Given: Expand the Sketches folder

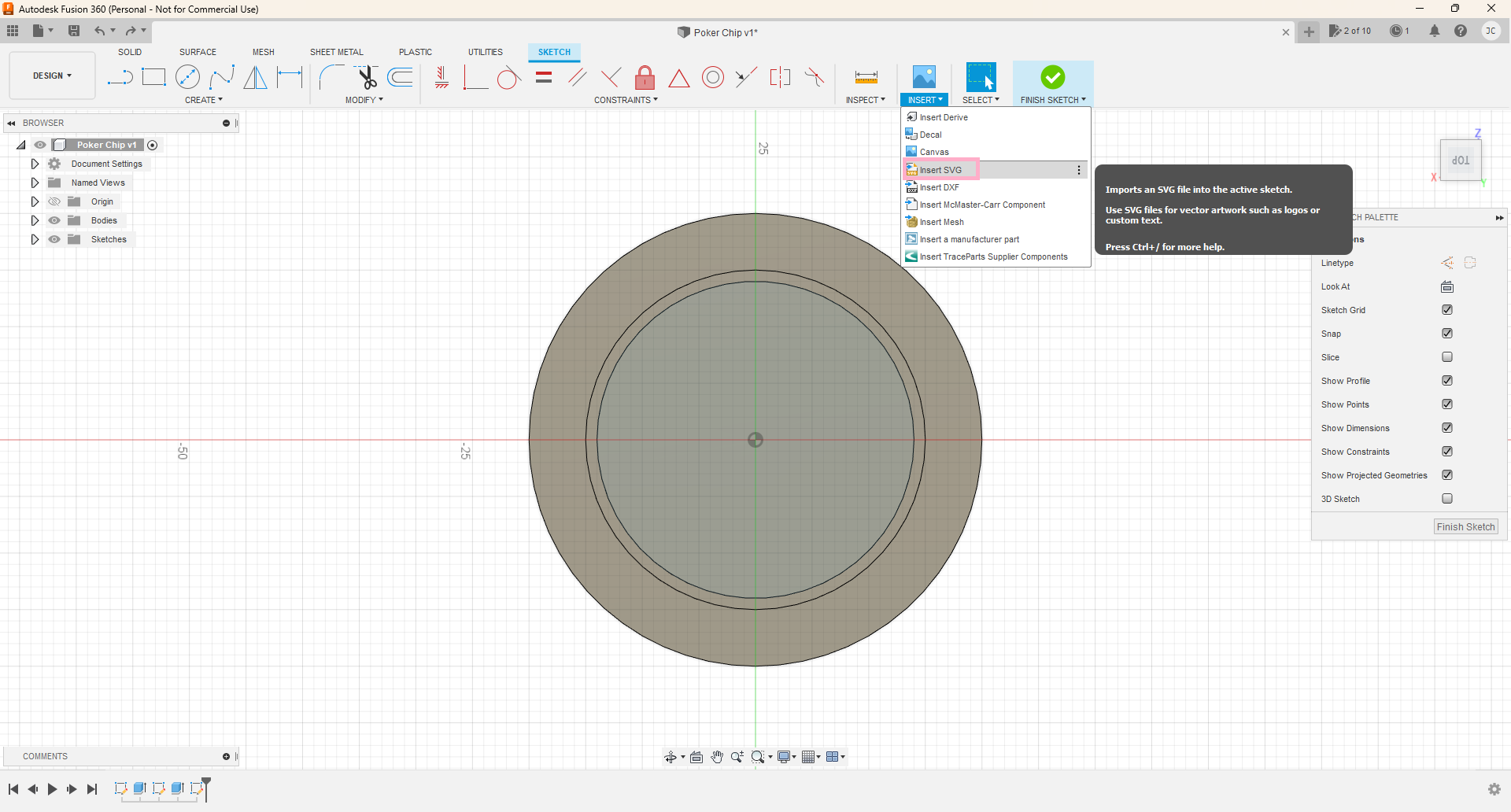Looking at the screenshot, I should tap(35, 239).
